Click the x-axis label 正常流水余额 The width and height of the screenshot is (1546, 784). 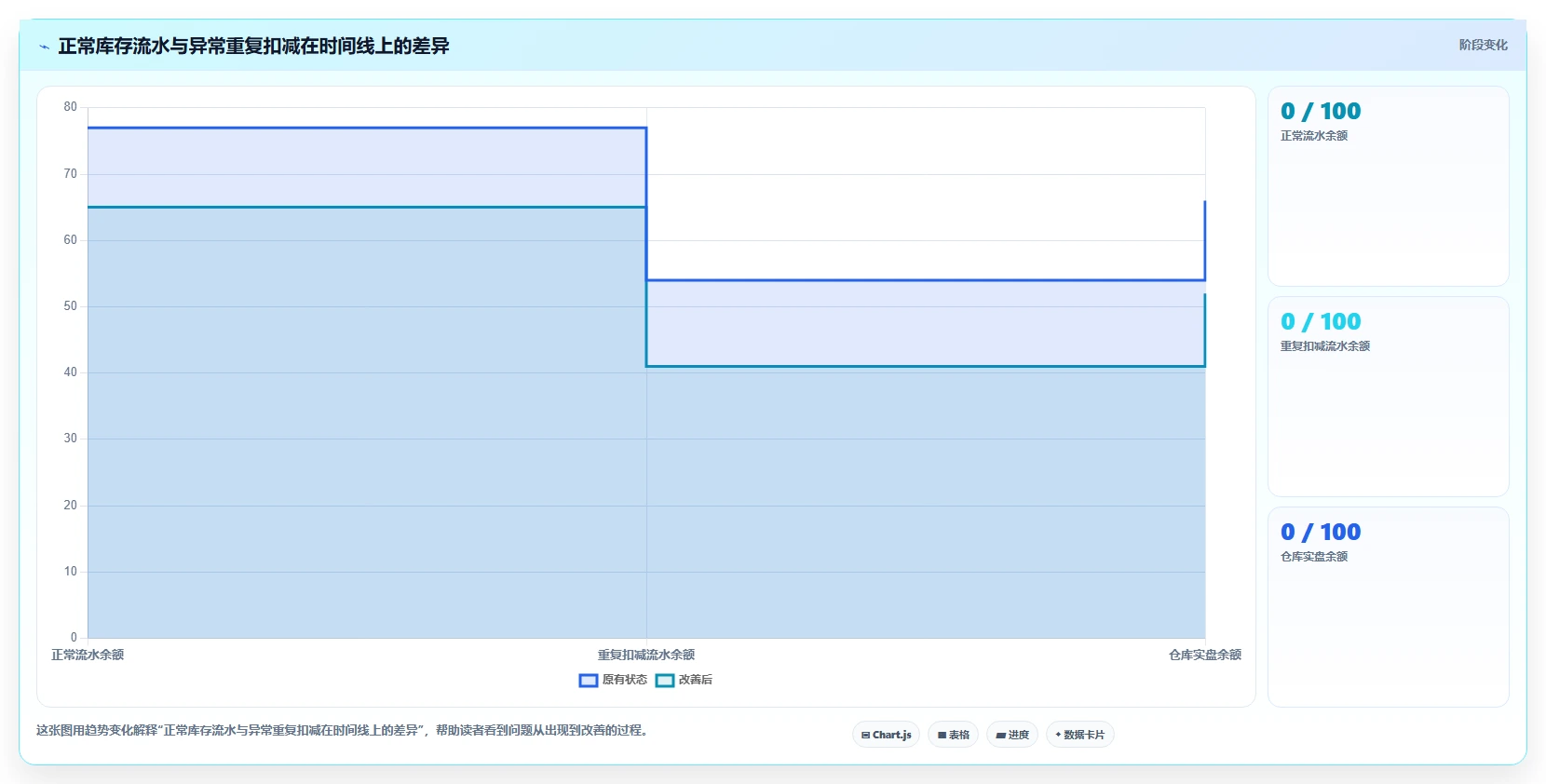click(x=88, y=655)
